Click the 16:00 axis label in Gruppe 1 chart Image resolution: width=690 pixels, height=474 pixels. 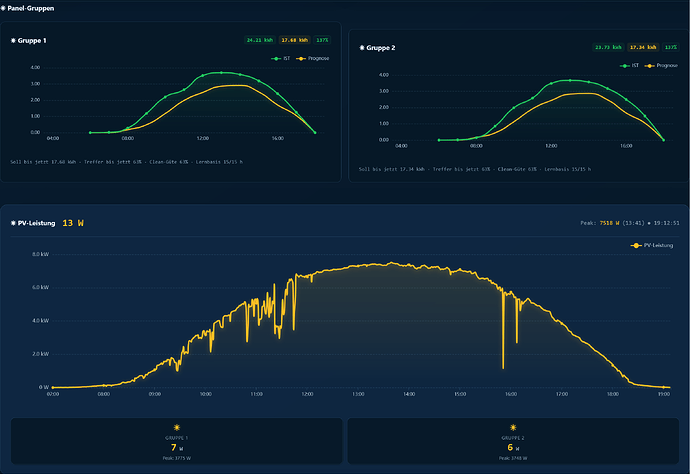point(278,138)
